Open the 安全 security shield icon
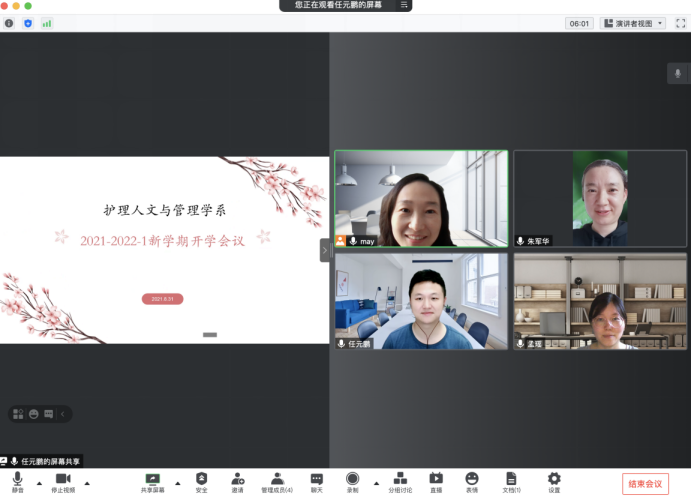691x497 pixels. (201, 481)
